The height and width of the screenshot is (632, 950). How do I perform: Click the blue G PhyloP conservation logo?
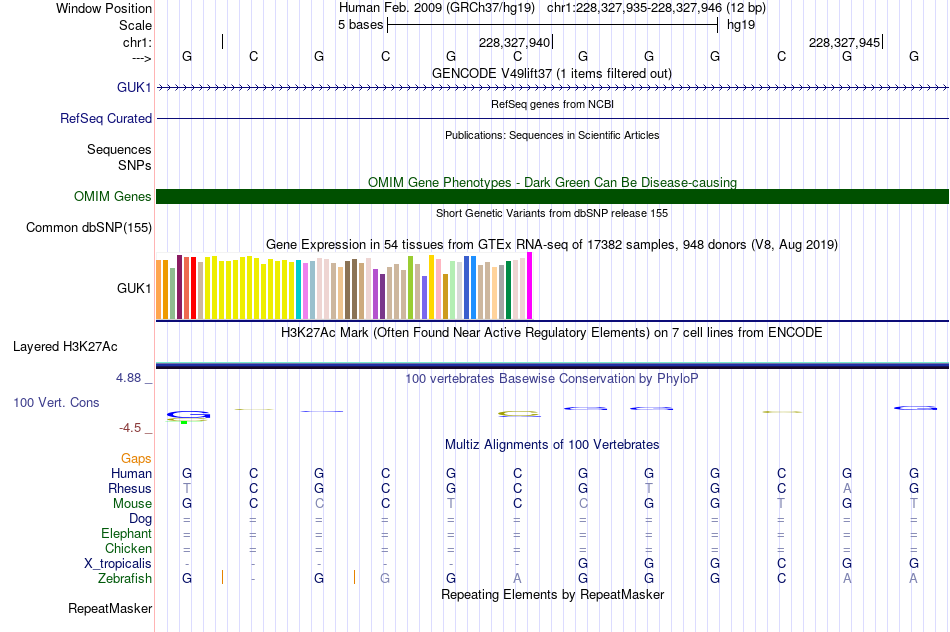pyautogui.click(x=188, y=415)
